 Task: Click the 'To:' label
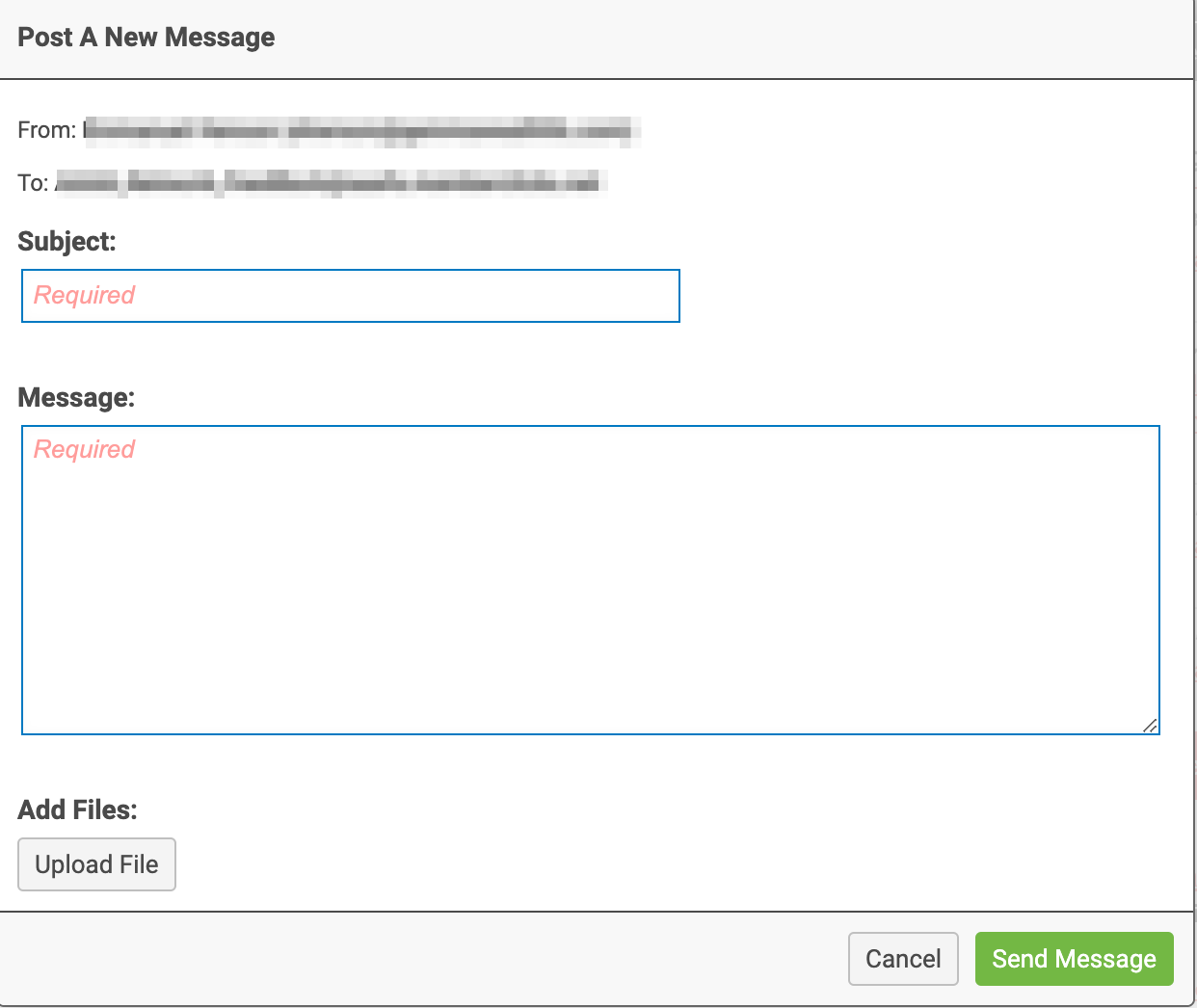33,183
